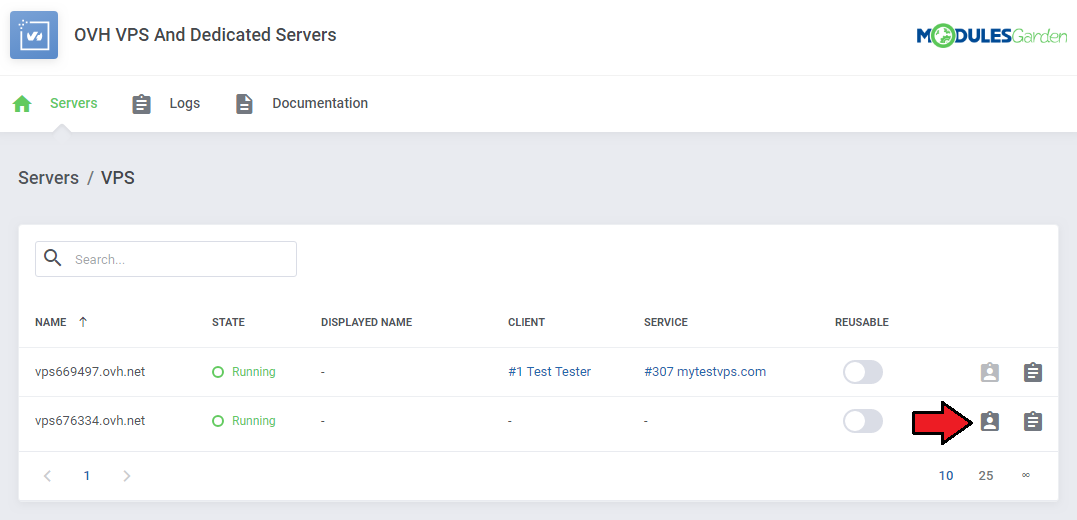Open details clipboard icon for vps669497.ovh.net
This screenshot has height=520, width=1077.
click(x=1033, y=372)
